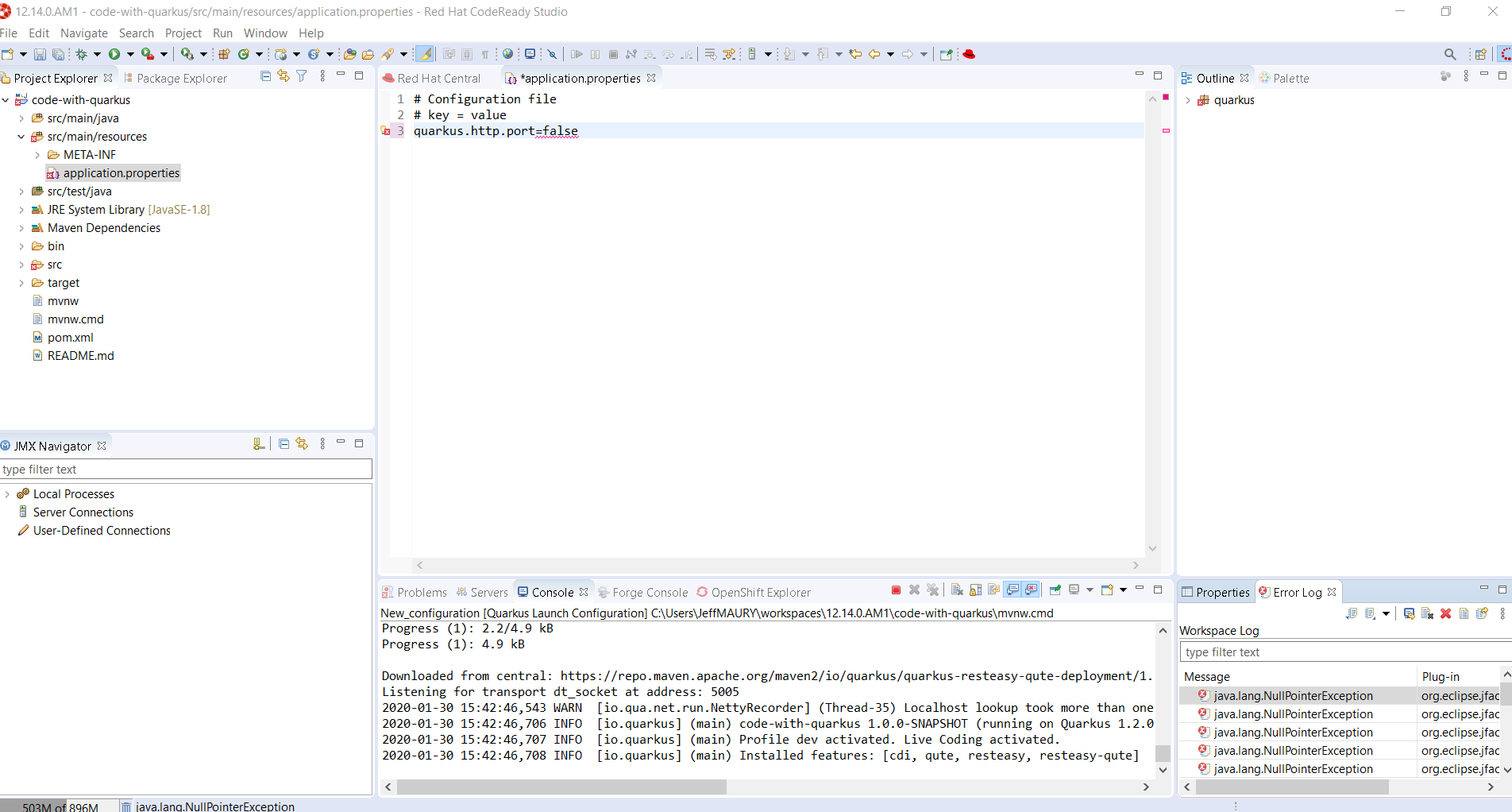
Task: Click Pin Console icon
Action: [1055, 590]
